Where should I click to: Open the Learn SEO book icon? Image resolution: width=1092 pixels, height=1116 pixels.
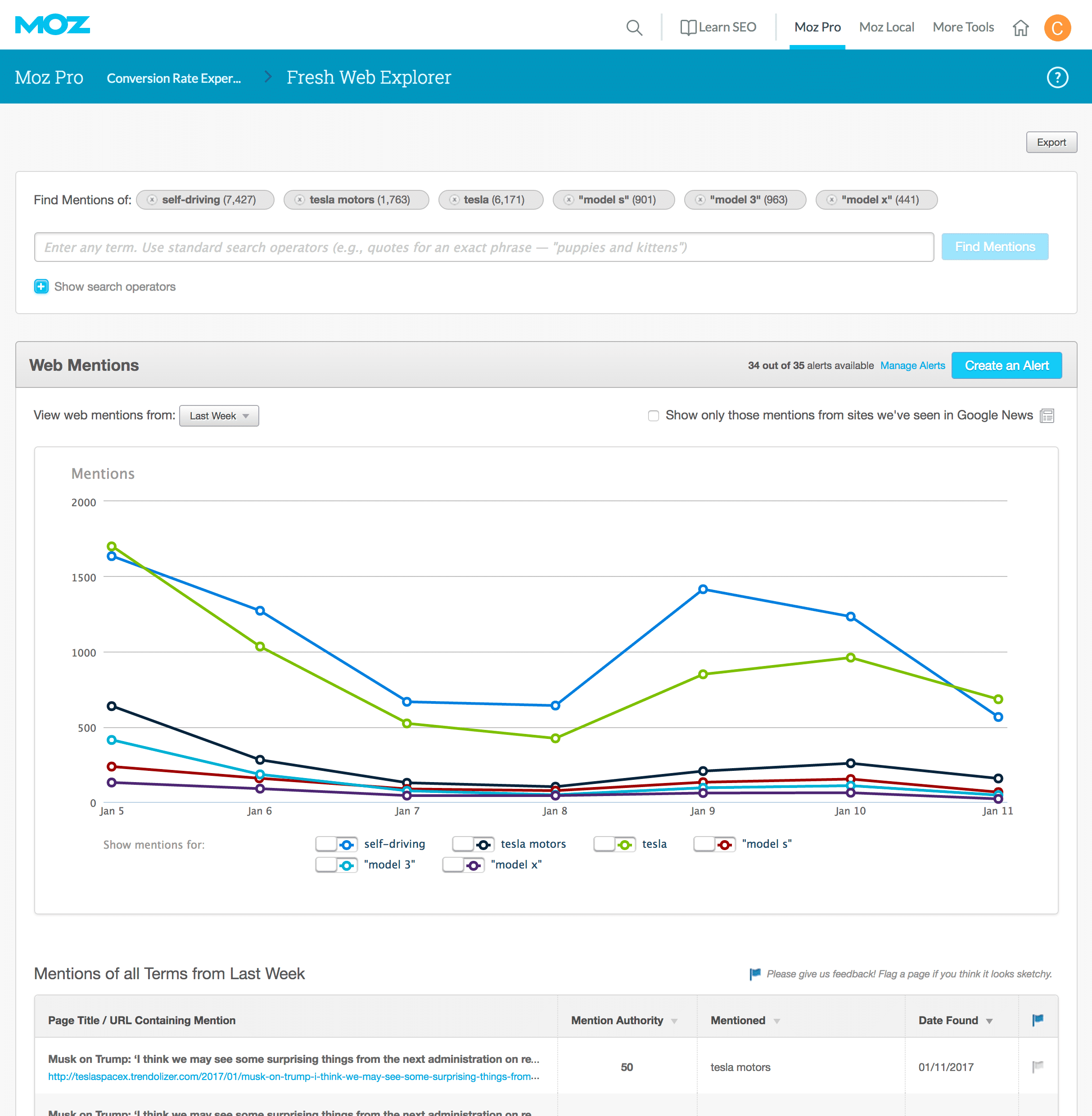(x=688, y=27)
